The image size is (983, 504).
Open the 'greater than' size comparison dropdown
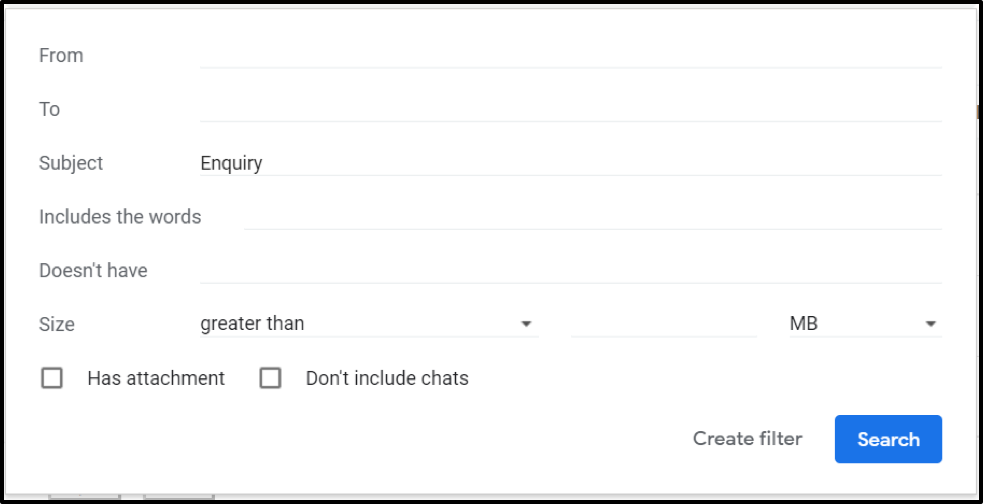coord(367,324)
